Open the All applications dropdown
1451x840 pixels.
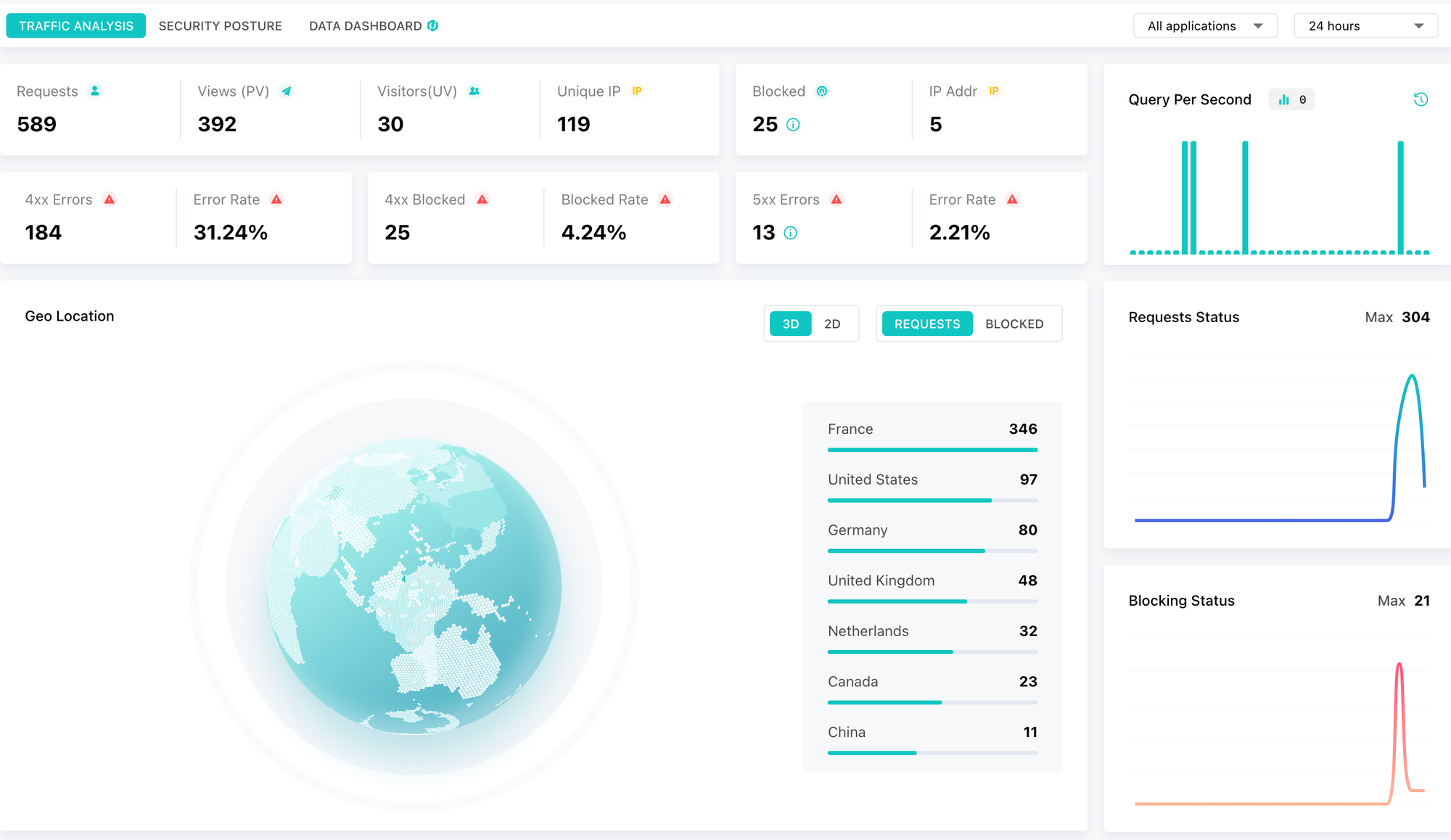[1204, 26]
